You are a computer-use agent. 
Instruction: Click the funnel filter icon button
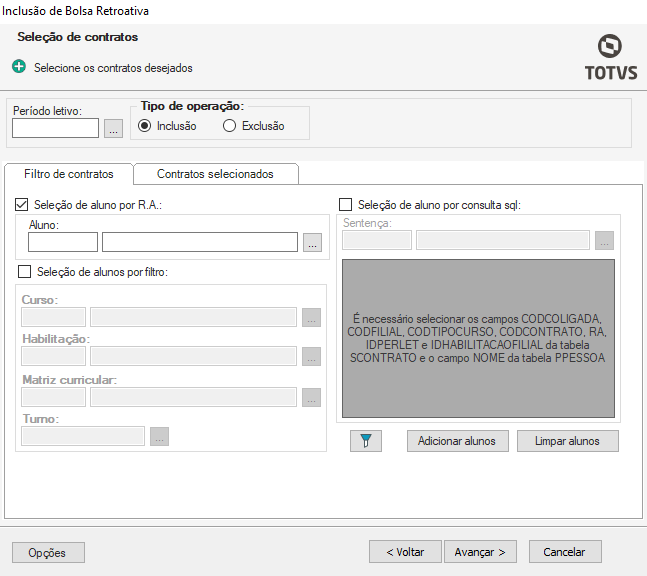(x=366, y=441)
